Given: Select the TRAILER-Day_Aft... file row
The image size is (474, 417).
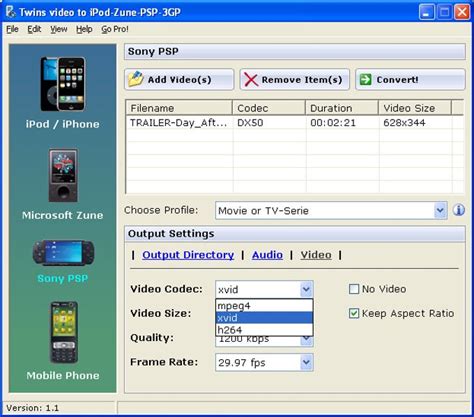Looking at the screenshot, I should tap(295, 123).
